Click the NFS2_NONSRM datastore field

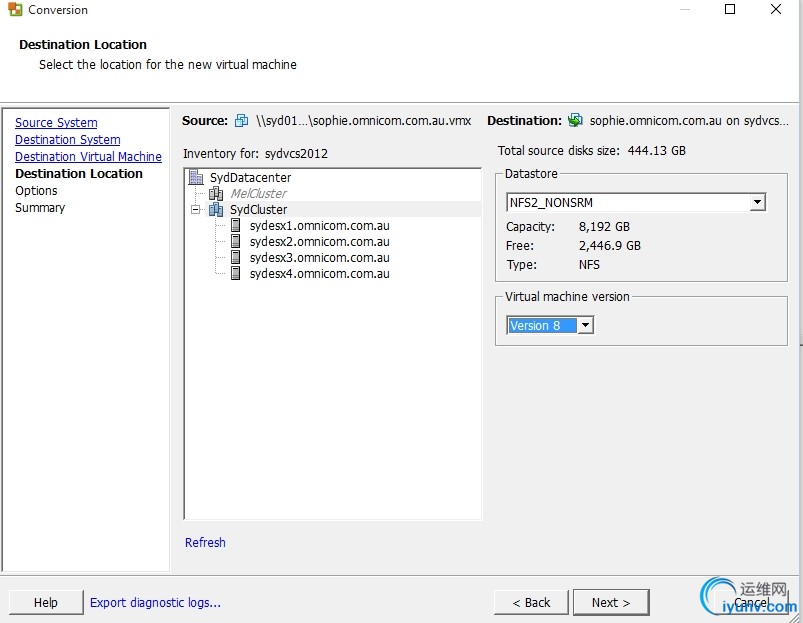click(636, 202)
